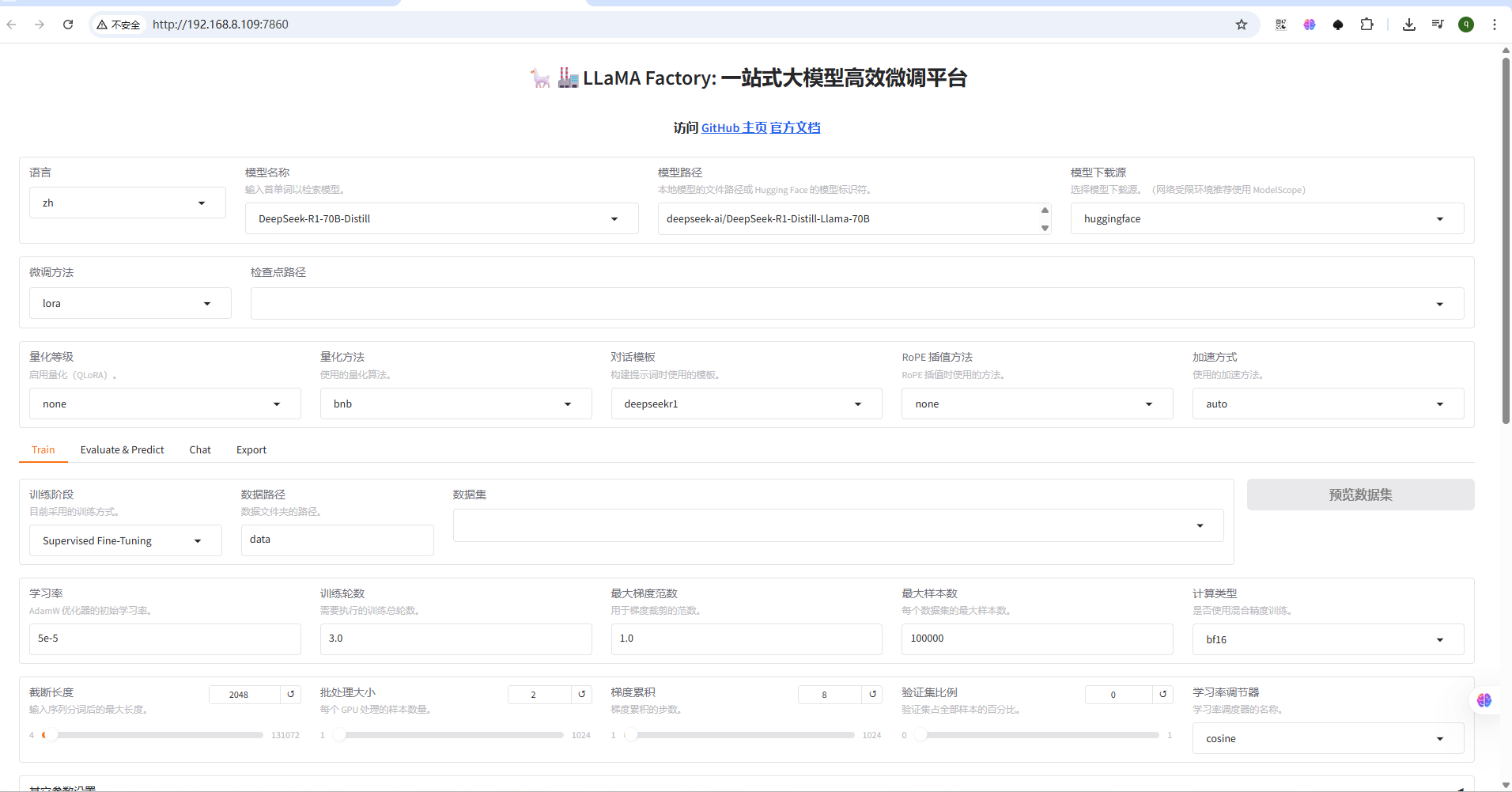Click the page vertical scrollbar
The width and height of the screenshot is (1512, 792).
click(1506, 241)
